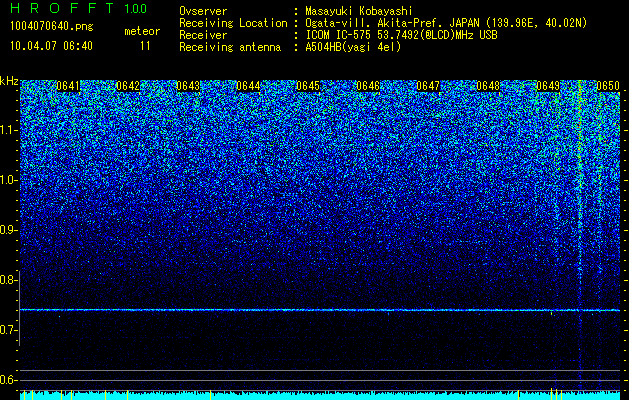Click the 0649 time marker
629x400 pixels.
(548, 86)
